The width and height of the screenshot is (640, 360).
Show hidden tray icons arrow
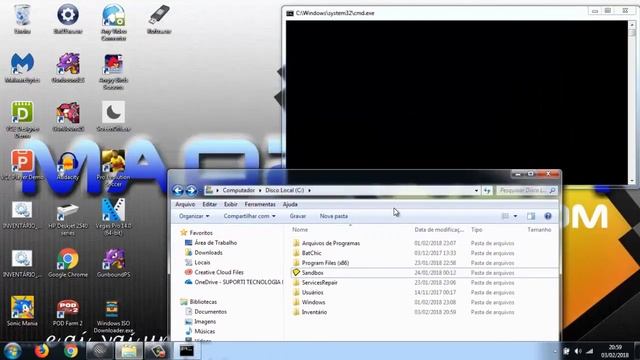pyautogui.click(x=555, y=351)
